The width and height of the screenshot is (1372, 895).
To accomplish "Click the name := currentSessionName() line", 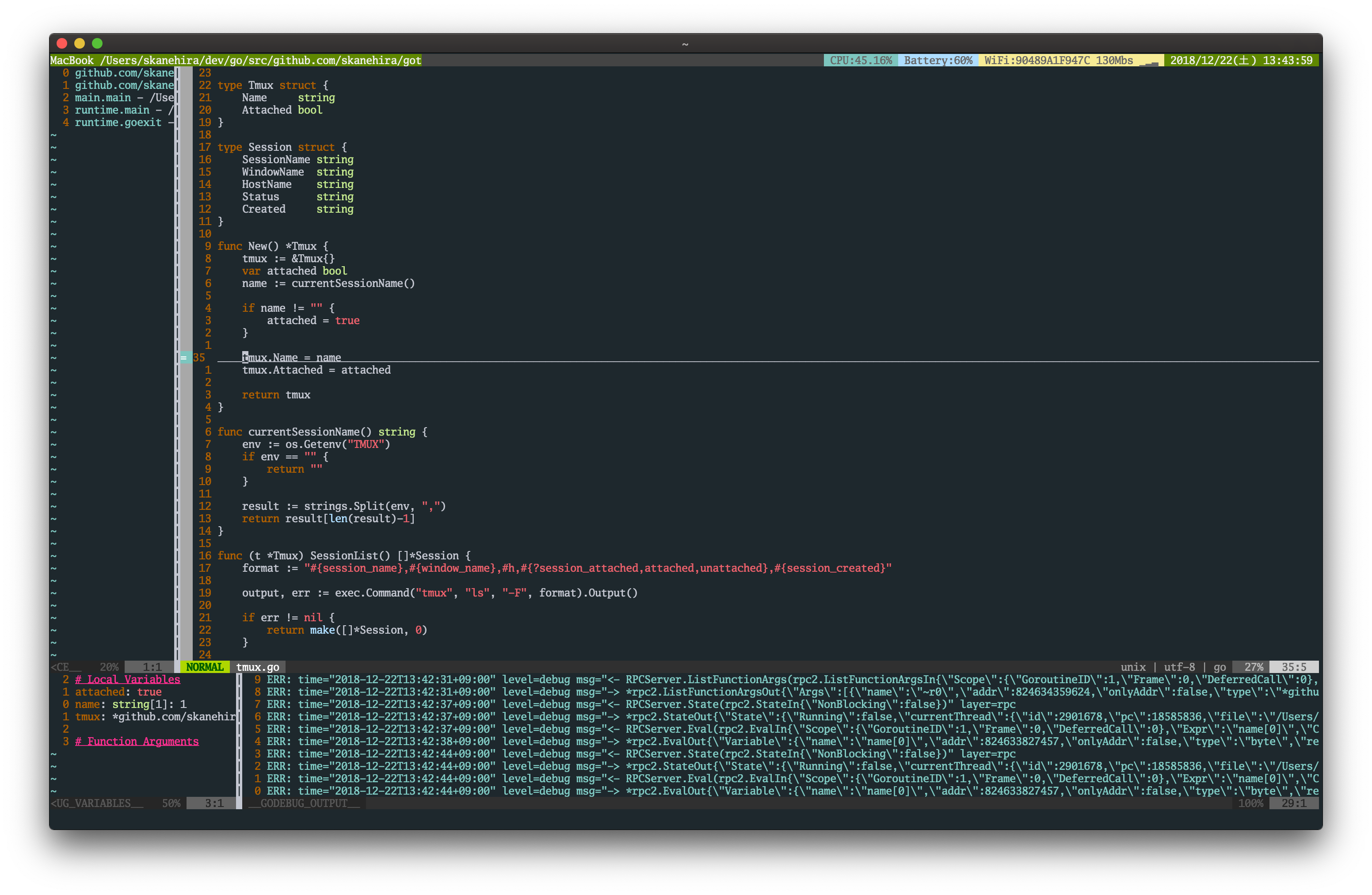I will click(328, 283).
